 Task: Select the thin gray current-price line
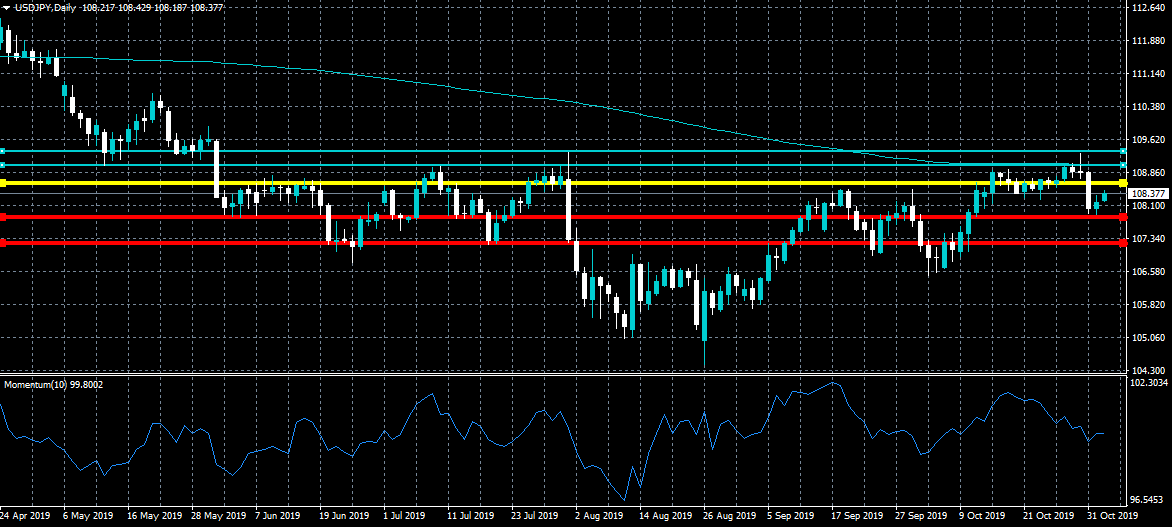pyautogui.click(x=563, y=194)
